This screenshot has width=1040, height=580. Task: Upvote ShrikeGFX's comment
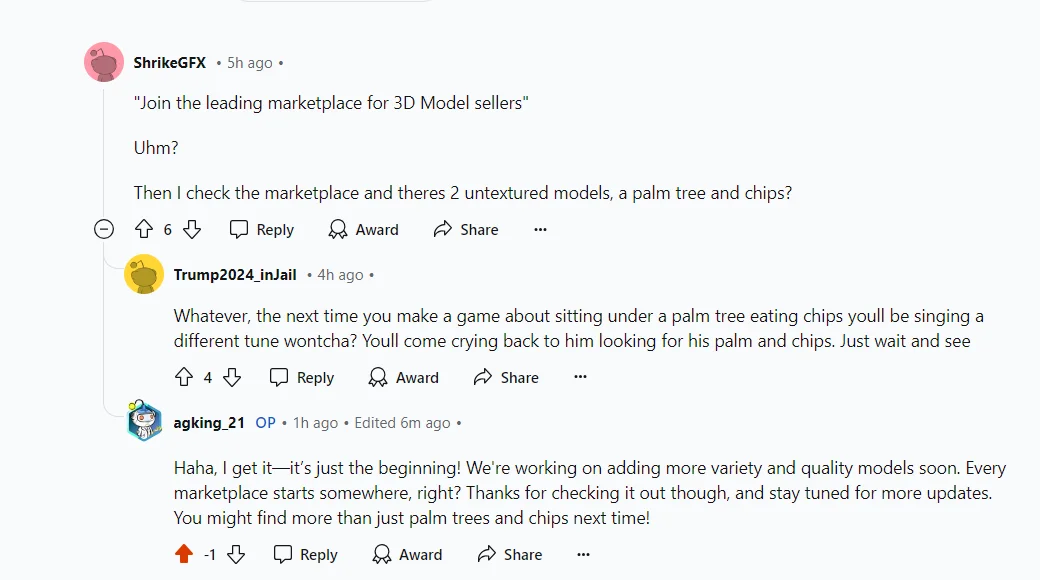pyautogui.click(x=144, y=229)
